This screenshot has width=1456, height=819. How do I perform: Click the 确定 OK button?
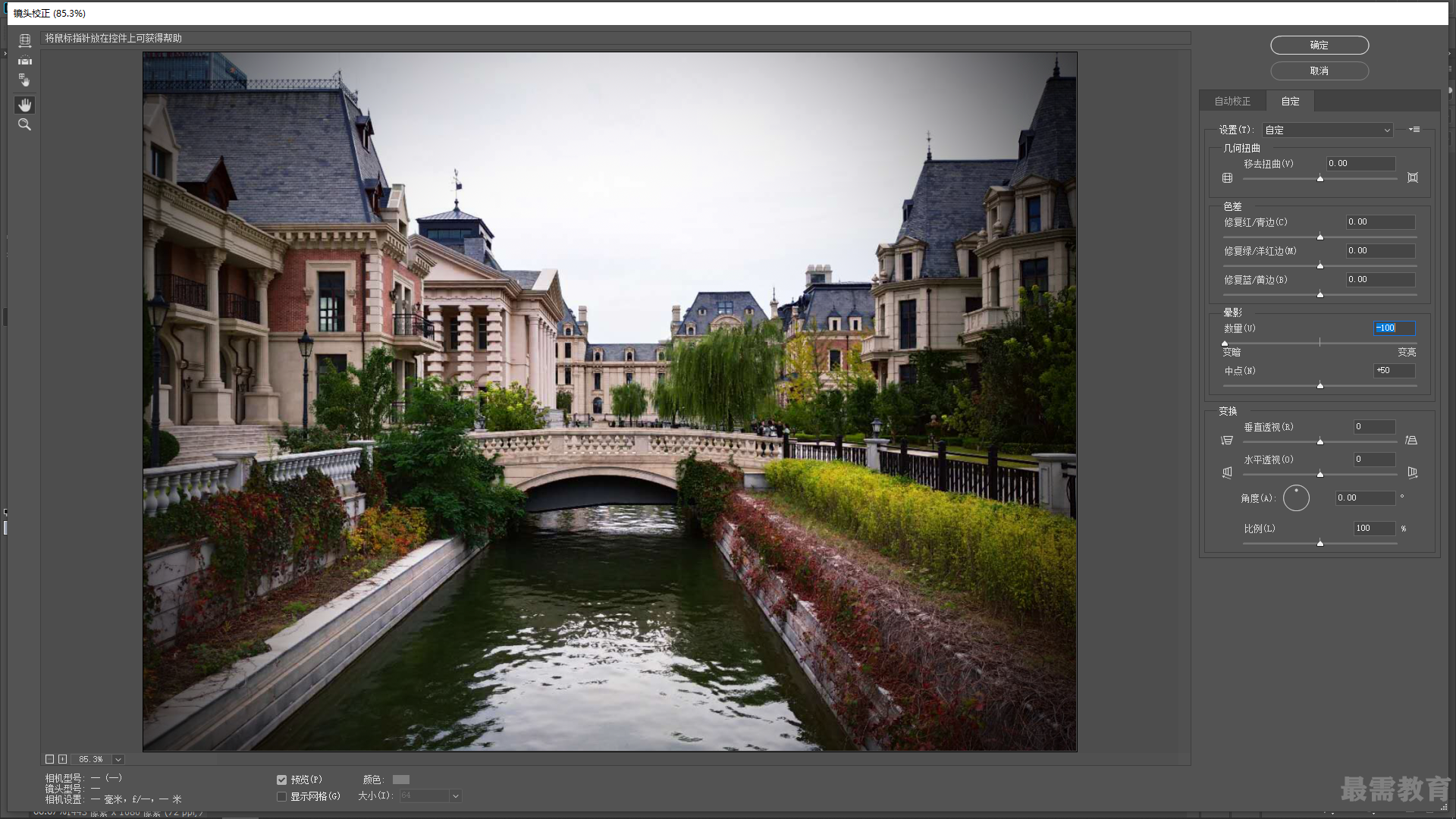1319,45
